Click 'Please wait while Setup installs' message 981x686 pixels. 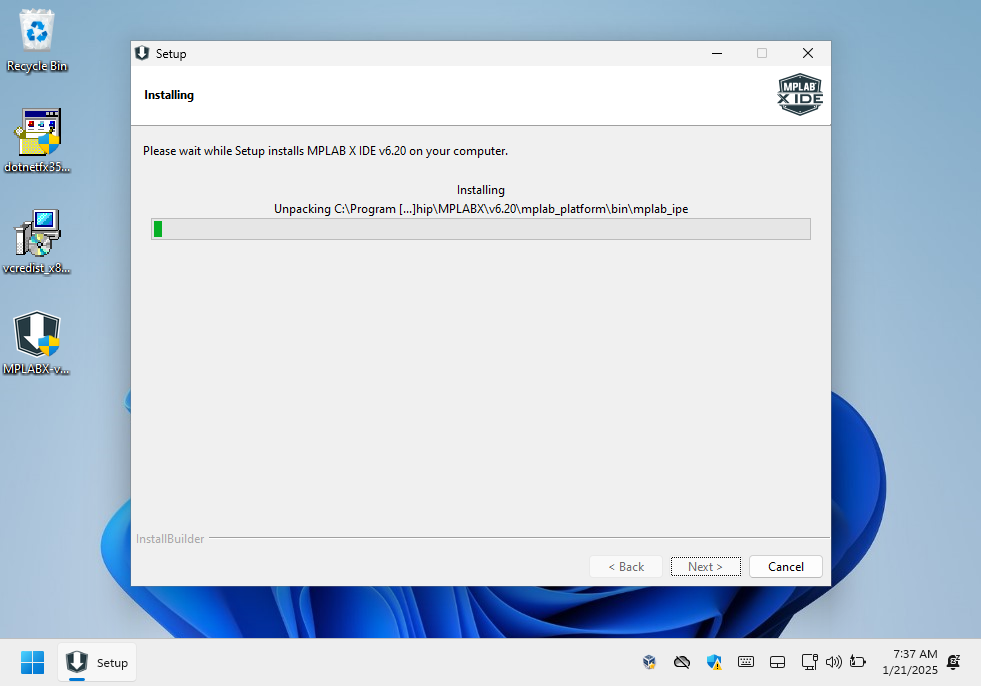[x=325, y=151]
